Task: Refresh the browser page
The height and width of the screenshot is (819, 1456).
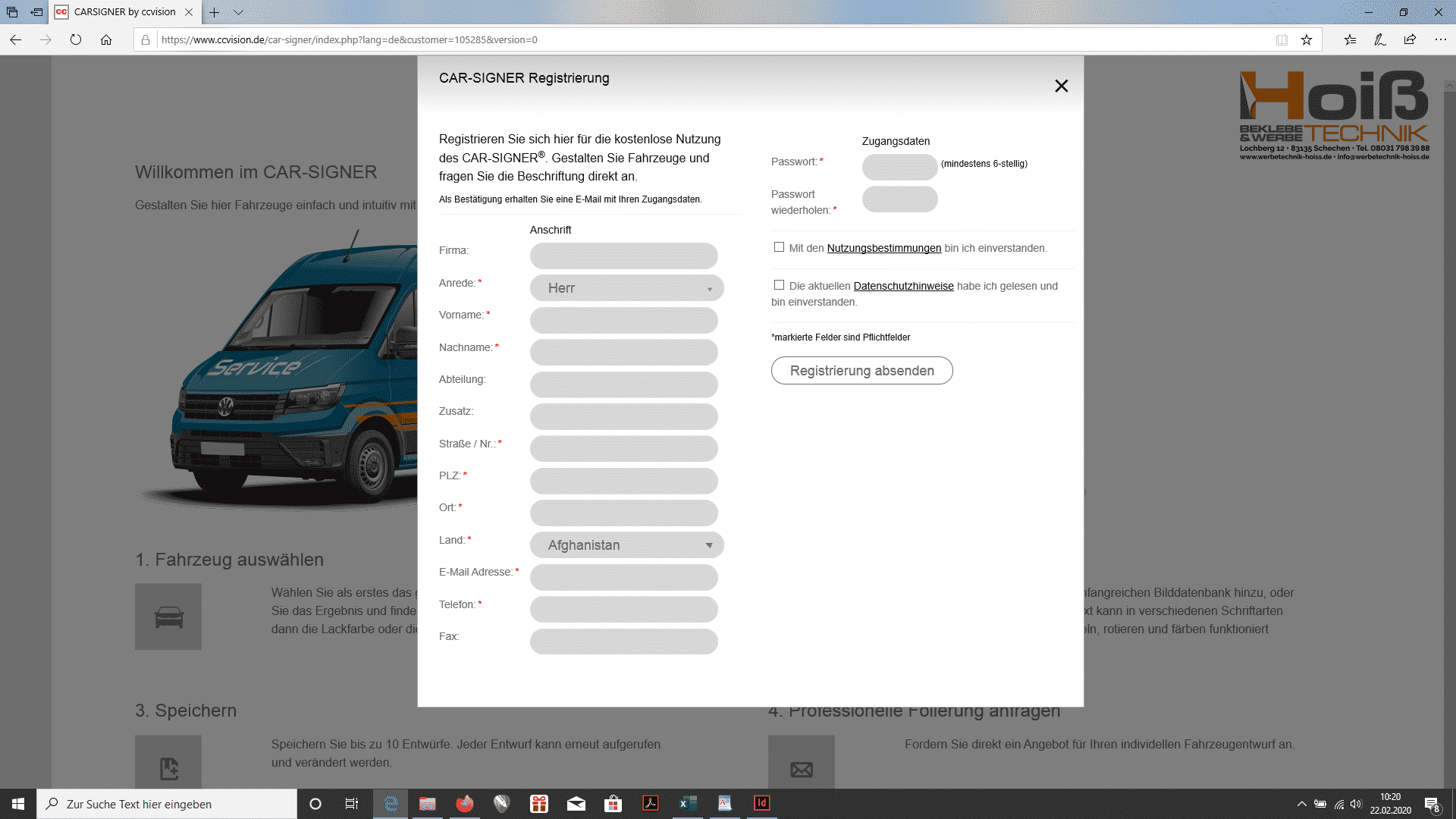Action: tap(76, 39)
